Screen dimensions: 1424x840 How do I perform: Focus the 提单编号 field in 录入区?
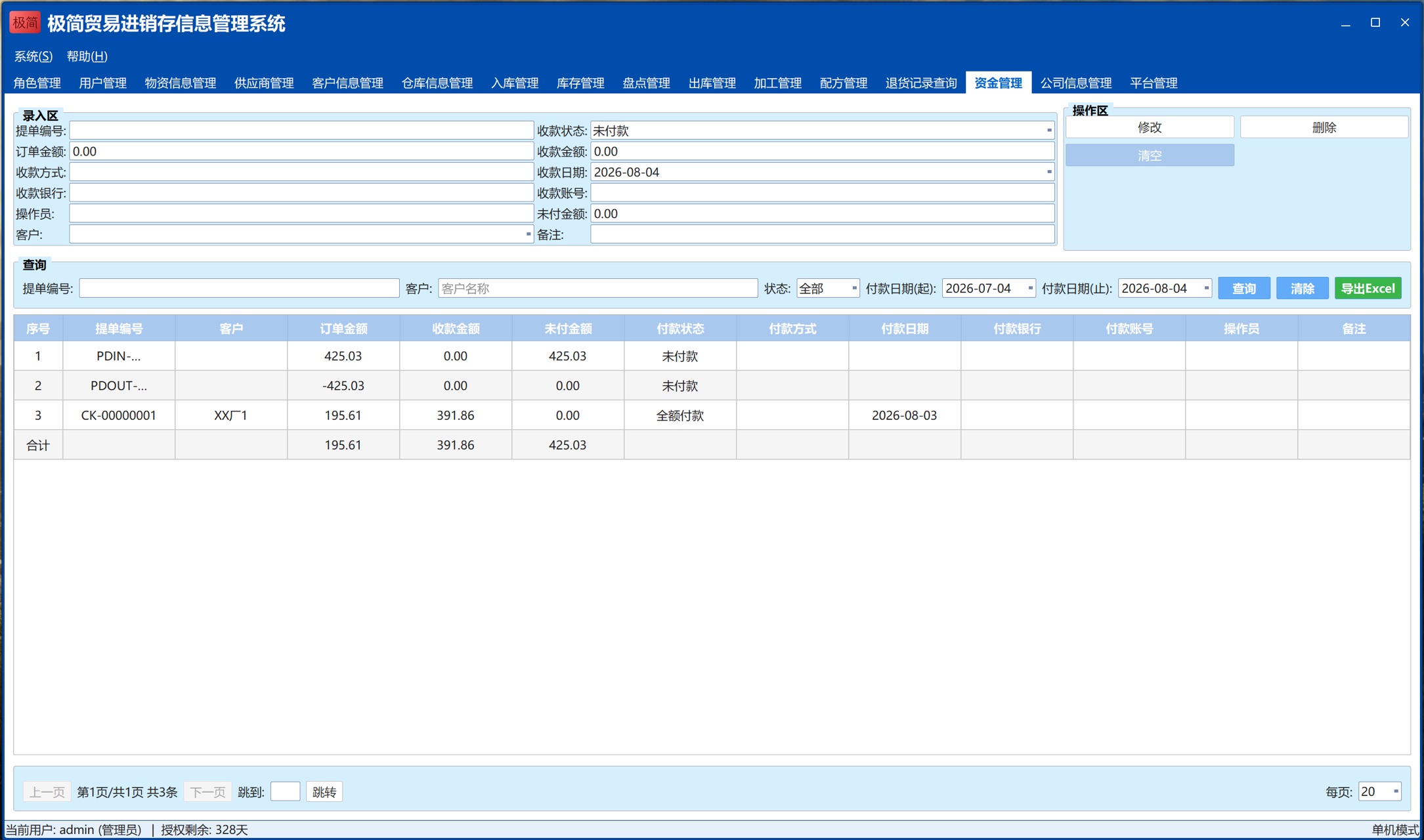(x=301, y=131)
